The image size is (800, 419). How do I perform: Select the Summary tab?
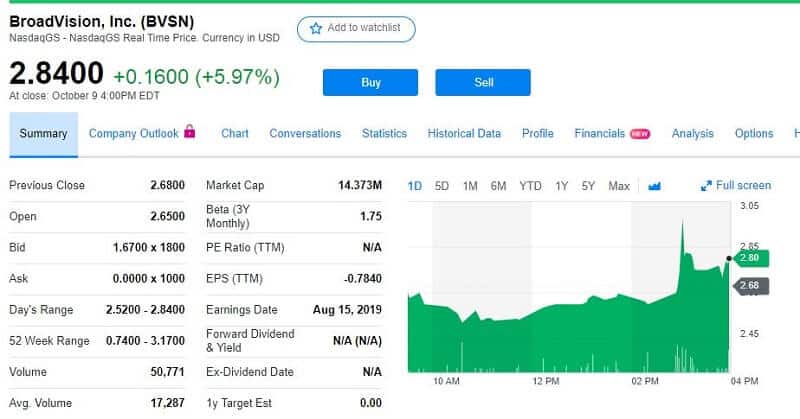[43, 134]
